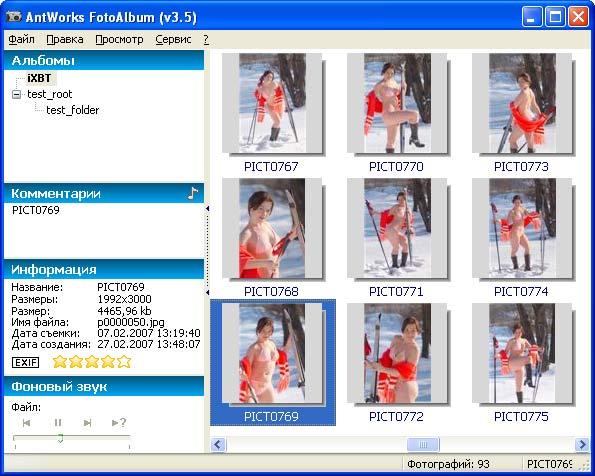Image resolution: width=595 pixels, height=476 pixels.
Task: Open EXIF data button
Action: [x=25, y=362]
